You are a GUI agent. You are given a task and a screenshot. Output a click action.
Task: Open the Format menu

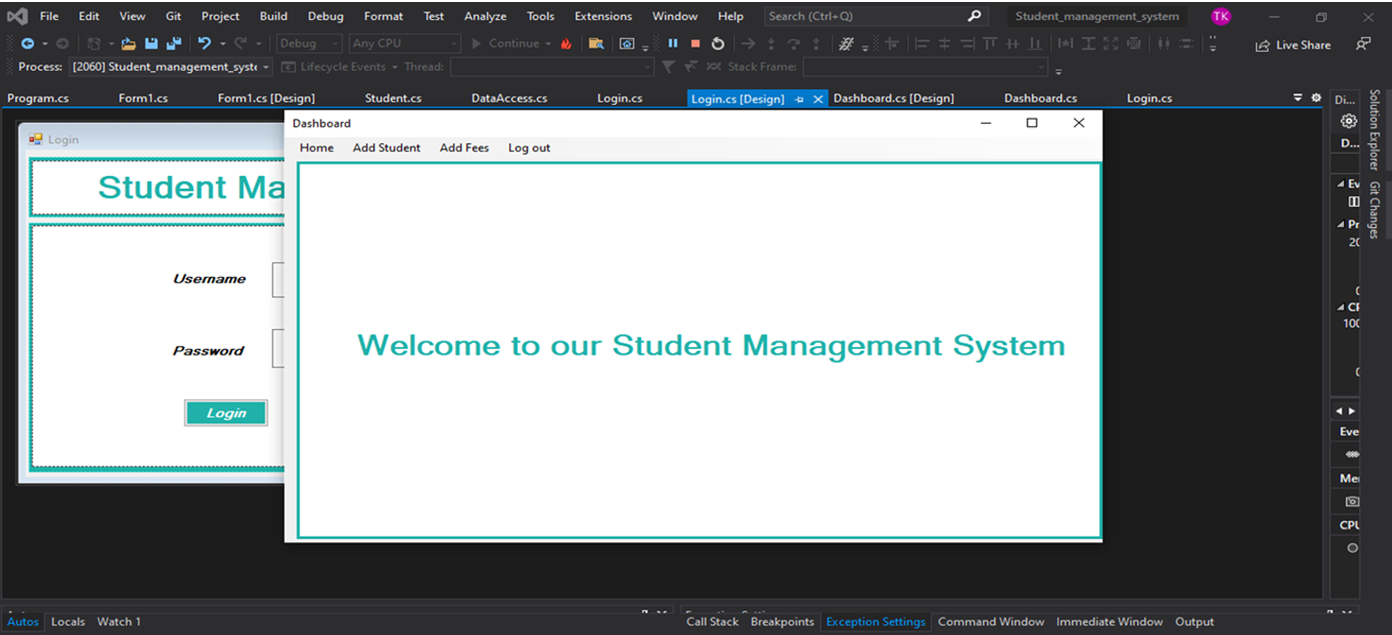point(383,16)
